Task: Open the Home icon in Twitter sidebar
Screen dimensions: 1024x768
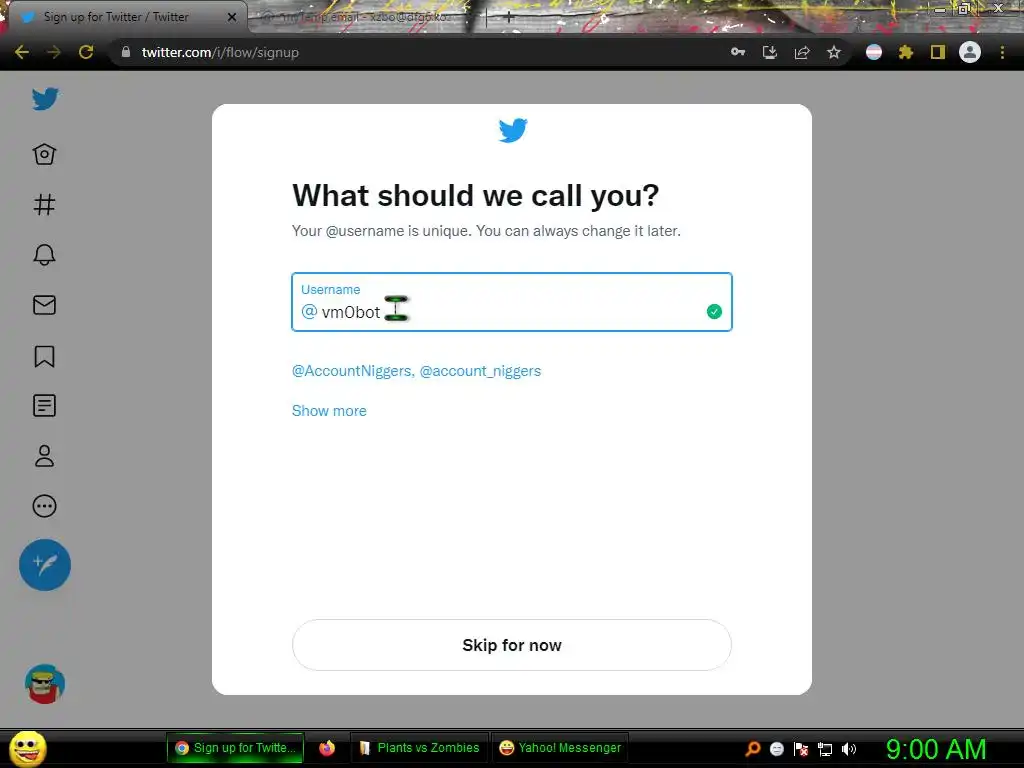Action: click(x=44, y=154)
